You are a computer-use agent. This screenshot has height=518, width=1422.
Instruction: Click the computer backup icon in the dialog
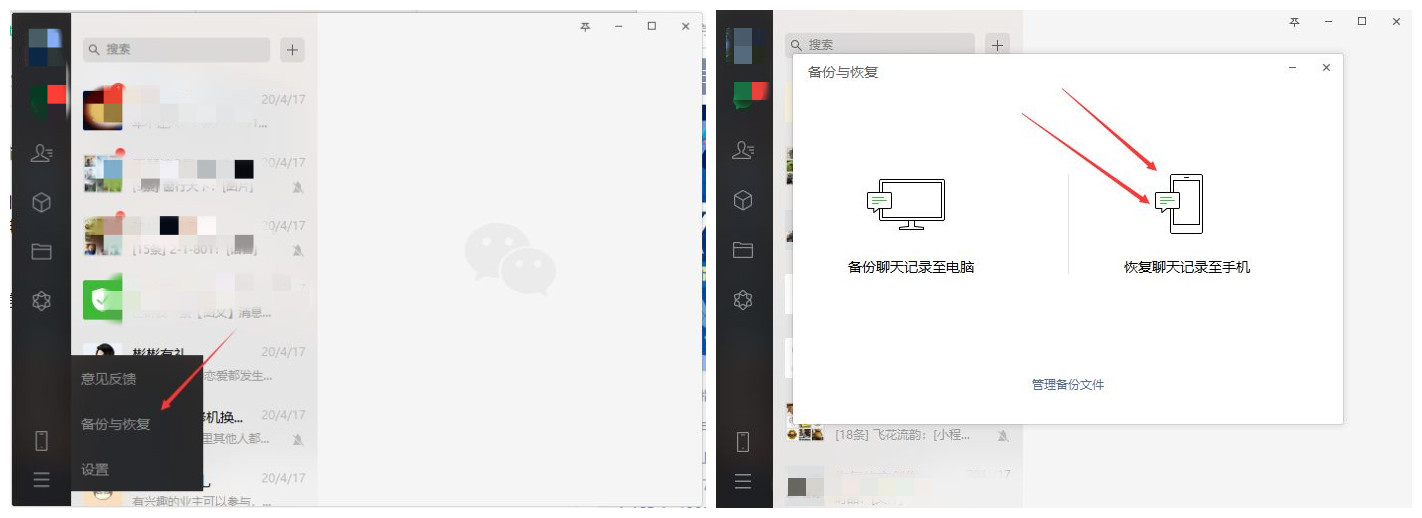pyautogui.click(x=906, y=204)
